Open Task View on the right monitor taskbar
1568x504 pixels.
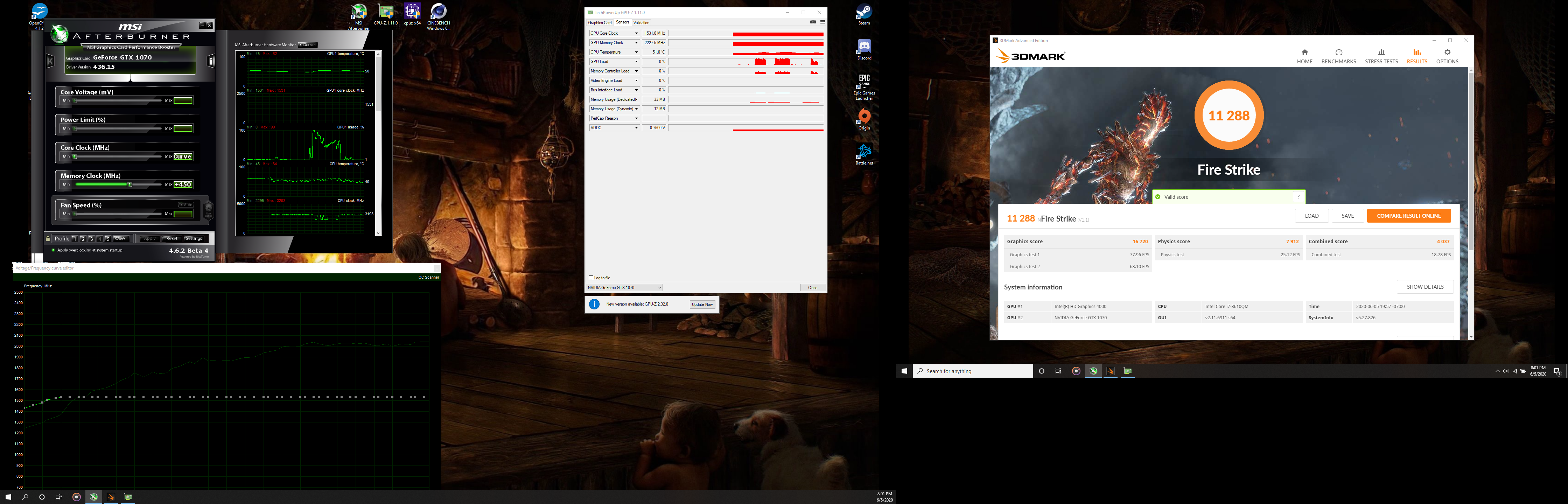1058,371
